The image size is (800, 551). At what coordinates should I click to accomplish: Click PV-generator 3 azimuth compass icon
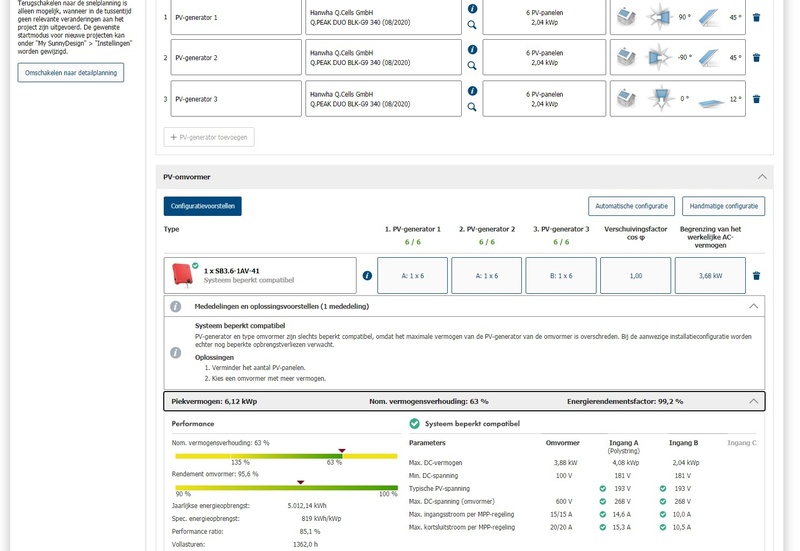[x=661, y=98]
